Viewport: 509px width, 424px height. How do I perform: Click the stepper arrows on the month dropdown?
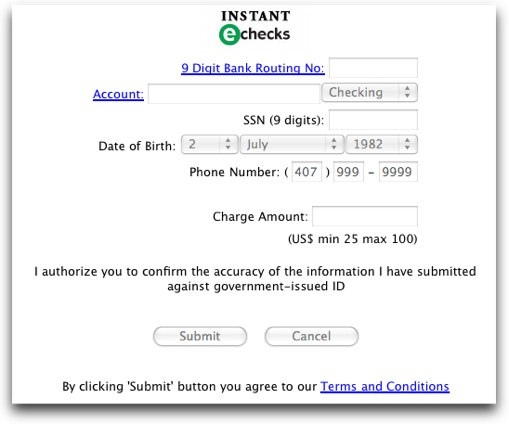(x=334, y=144)
